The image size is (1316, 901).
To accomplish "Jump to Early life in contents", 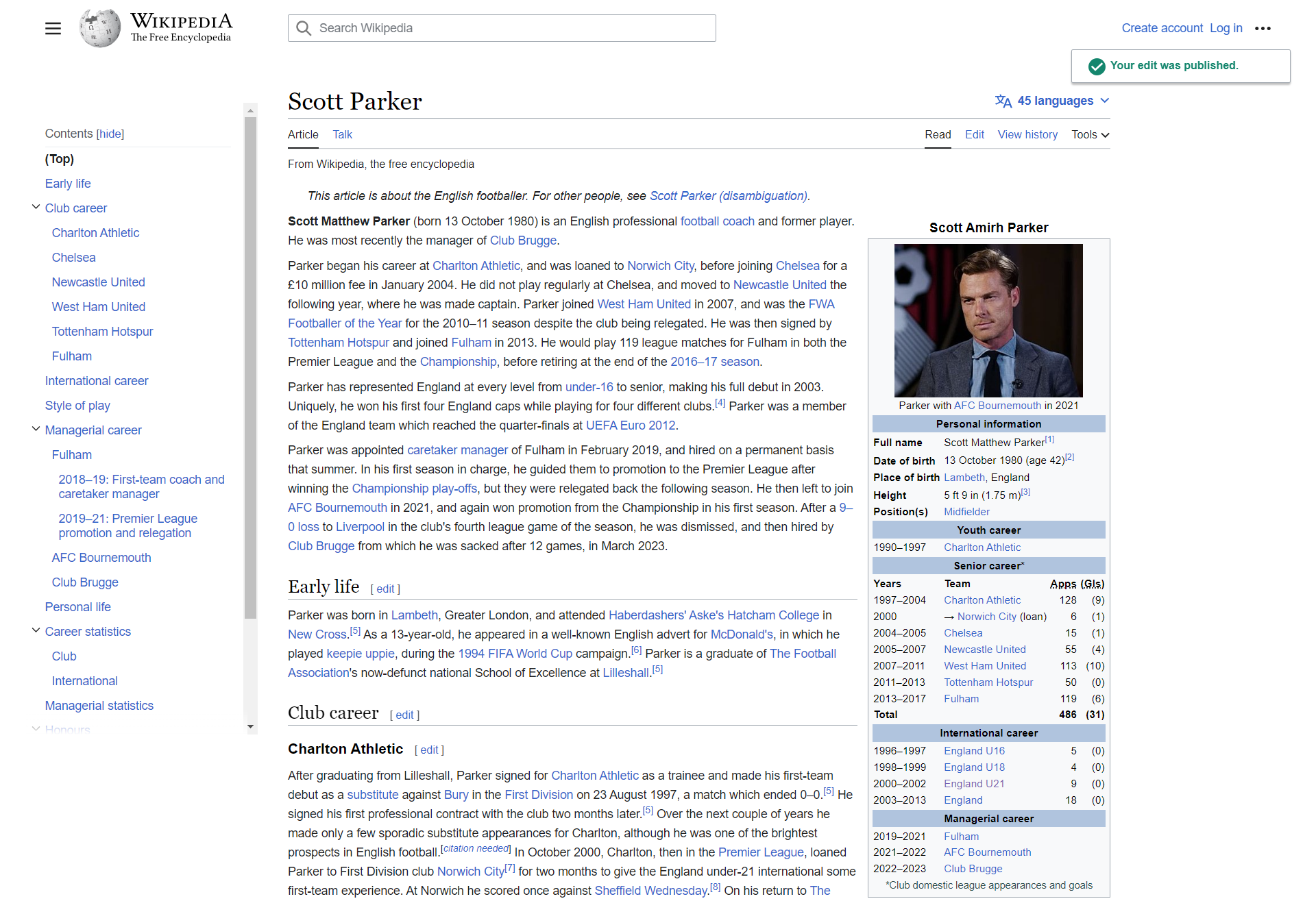I will pyautogui.click(x=68, y=184).
